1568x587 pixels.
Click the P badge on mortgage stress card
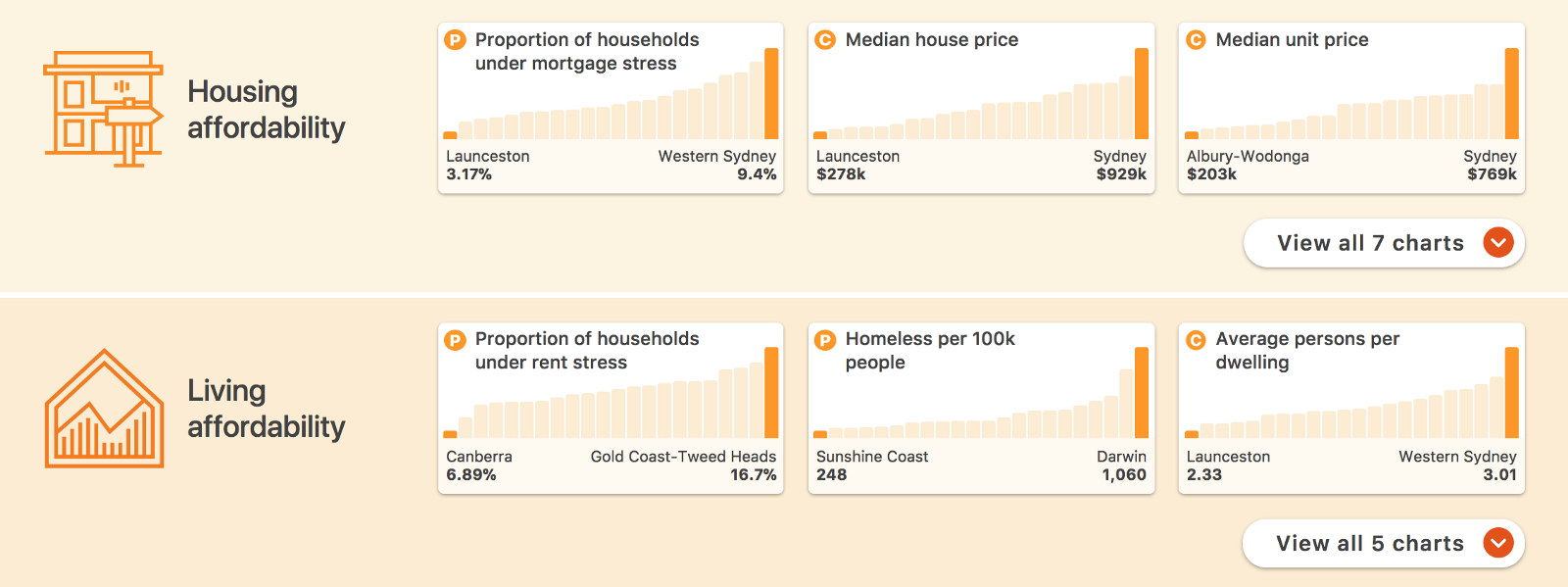tap(455, 40)
